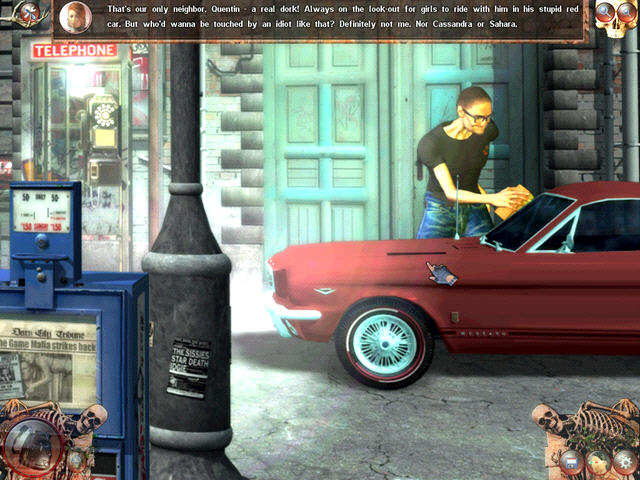Open the settings gear icon
Screen dimensions: 640x480
point(625,461)
